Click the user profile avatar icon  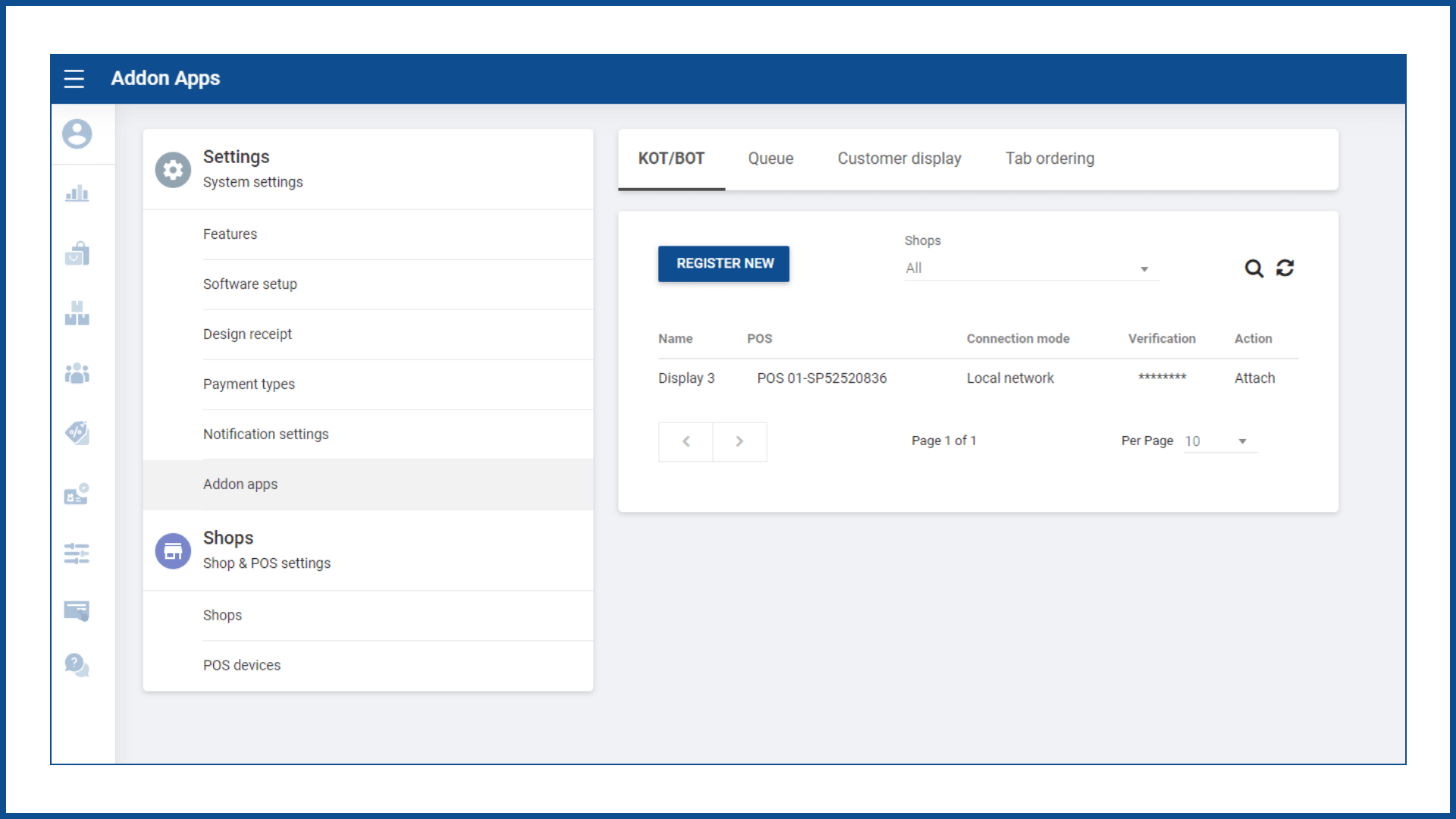pos(77,134)
